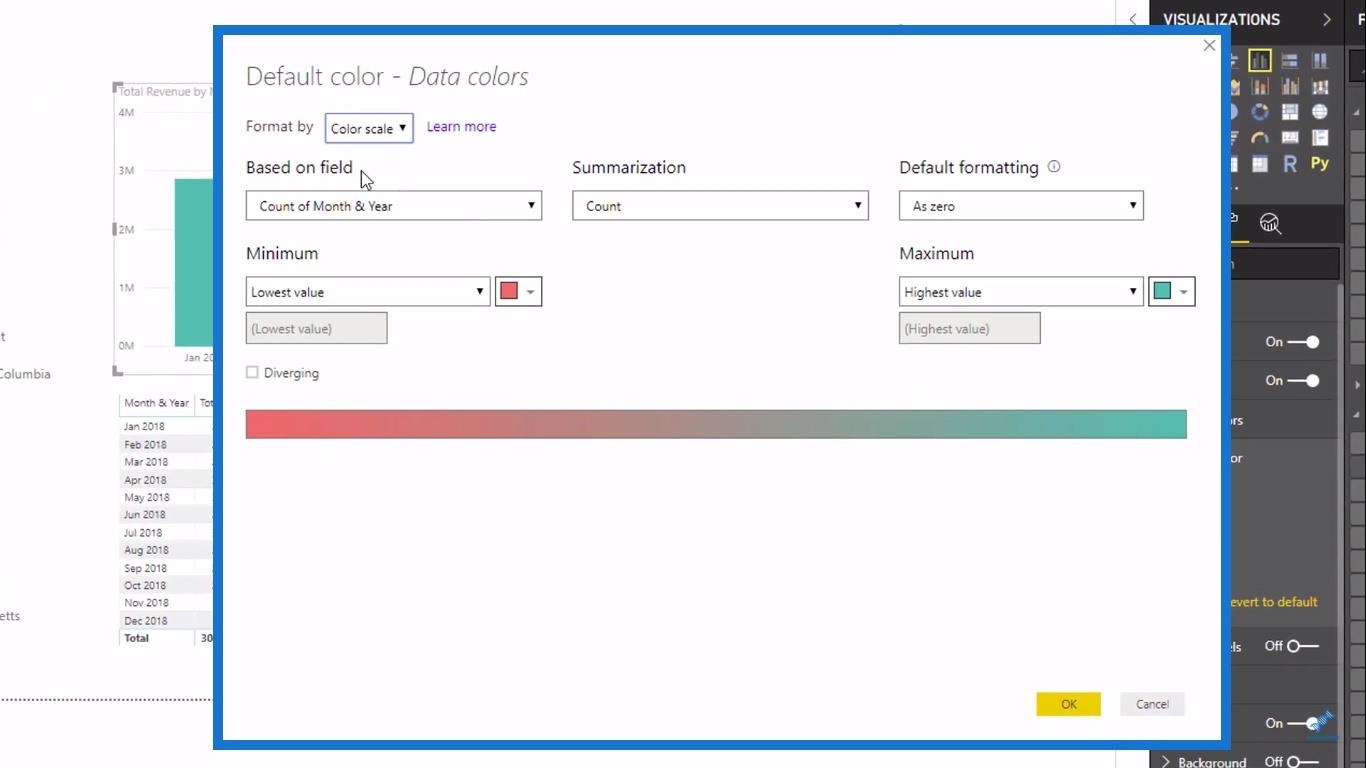Image resolution: width=1366 pixels, height=768 pixels.
Task: Click the (Lowest value) input box
Action: (316, 328)
